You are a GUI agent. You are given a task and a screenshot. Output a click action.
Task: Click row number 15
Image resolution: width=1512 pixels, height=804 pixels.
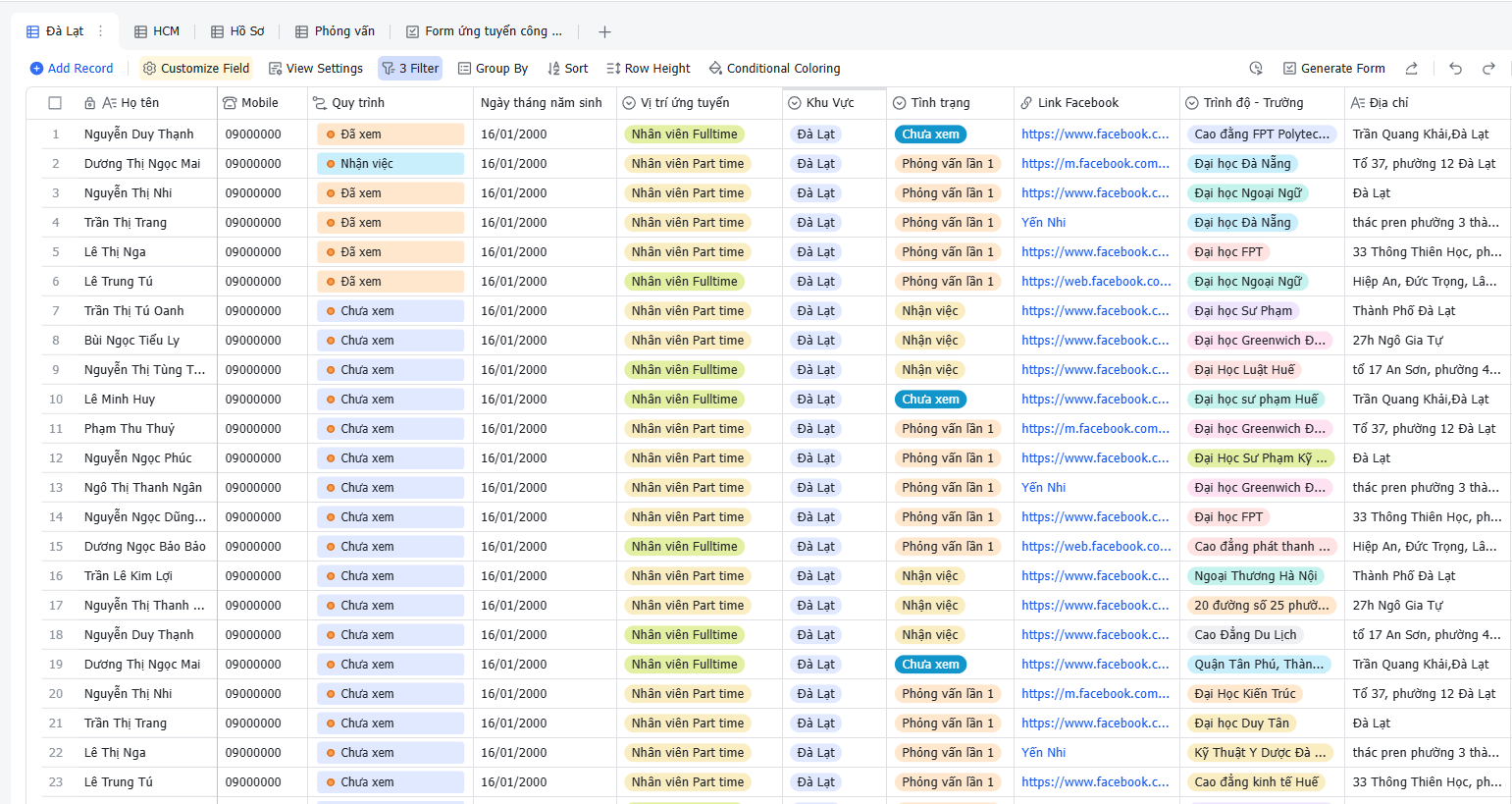[56, 547]
